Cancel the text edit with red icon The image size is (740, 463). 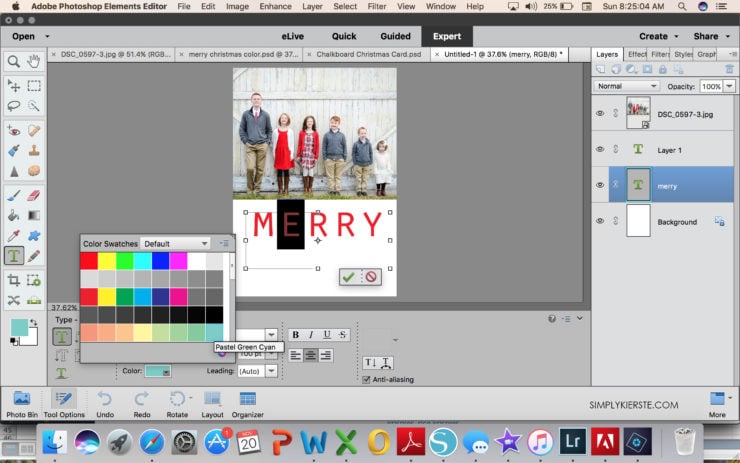coord(371,277)
